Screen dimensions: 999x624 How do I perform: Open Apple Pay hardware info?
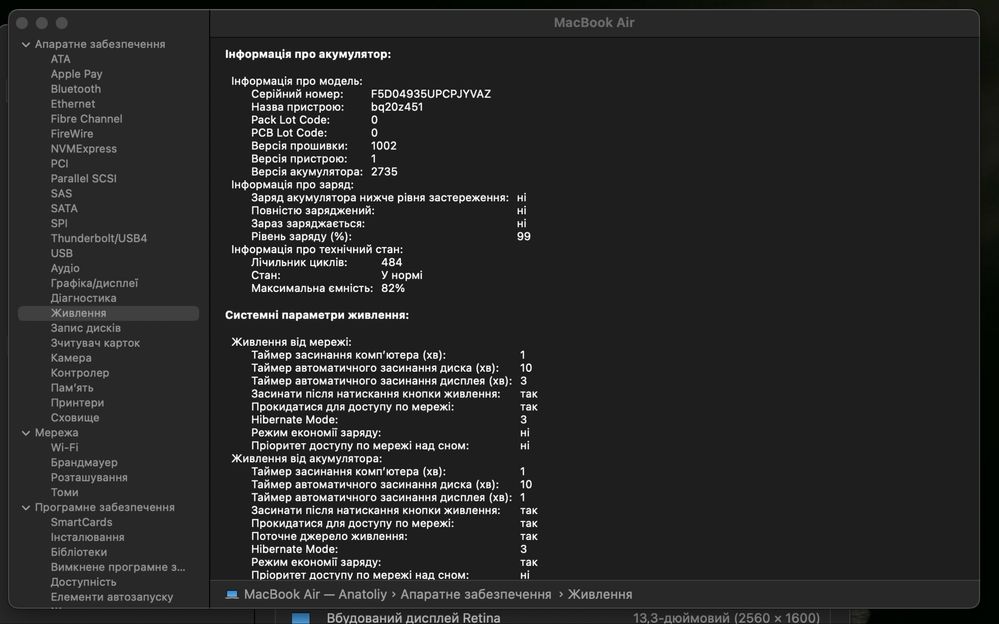pyautogui.click(x=76, y=74)
